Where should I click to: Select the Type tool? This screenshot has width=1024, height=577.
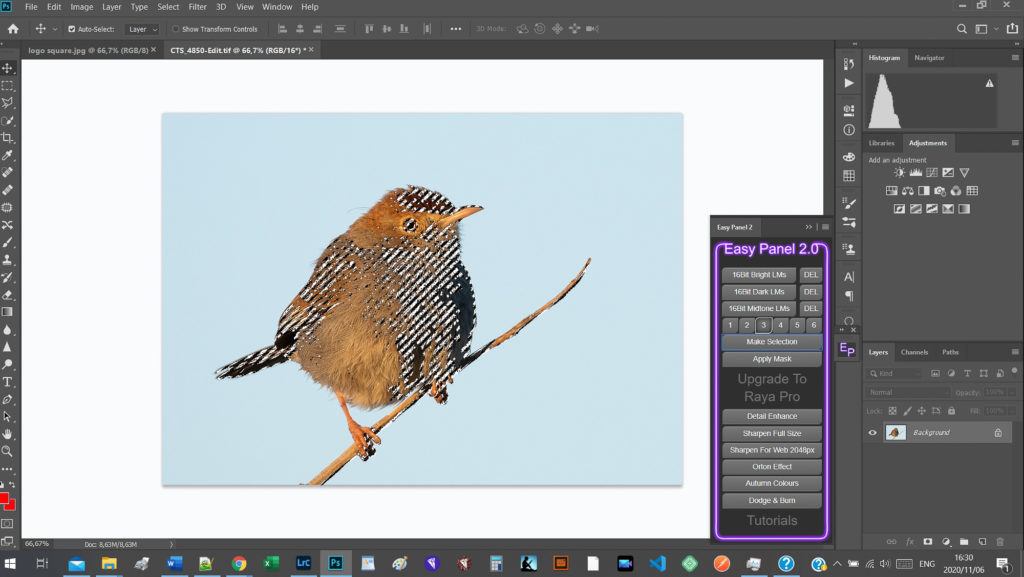coord(8,382)
